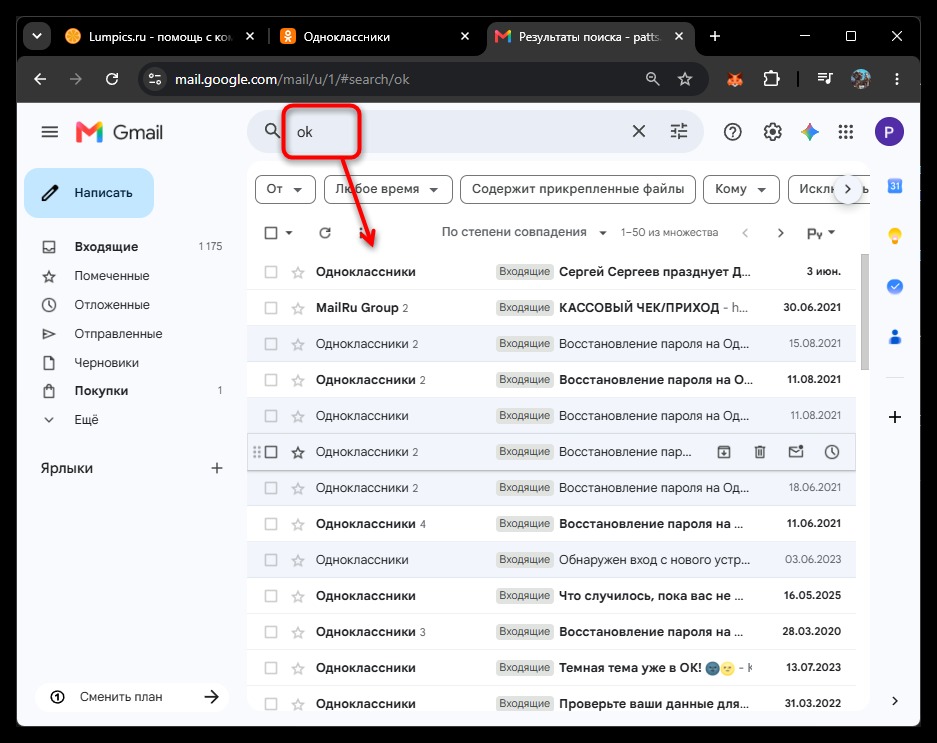Open the Google account avatar P
Viewport: 937px width, 743px height.
889,132
